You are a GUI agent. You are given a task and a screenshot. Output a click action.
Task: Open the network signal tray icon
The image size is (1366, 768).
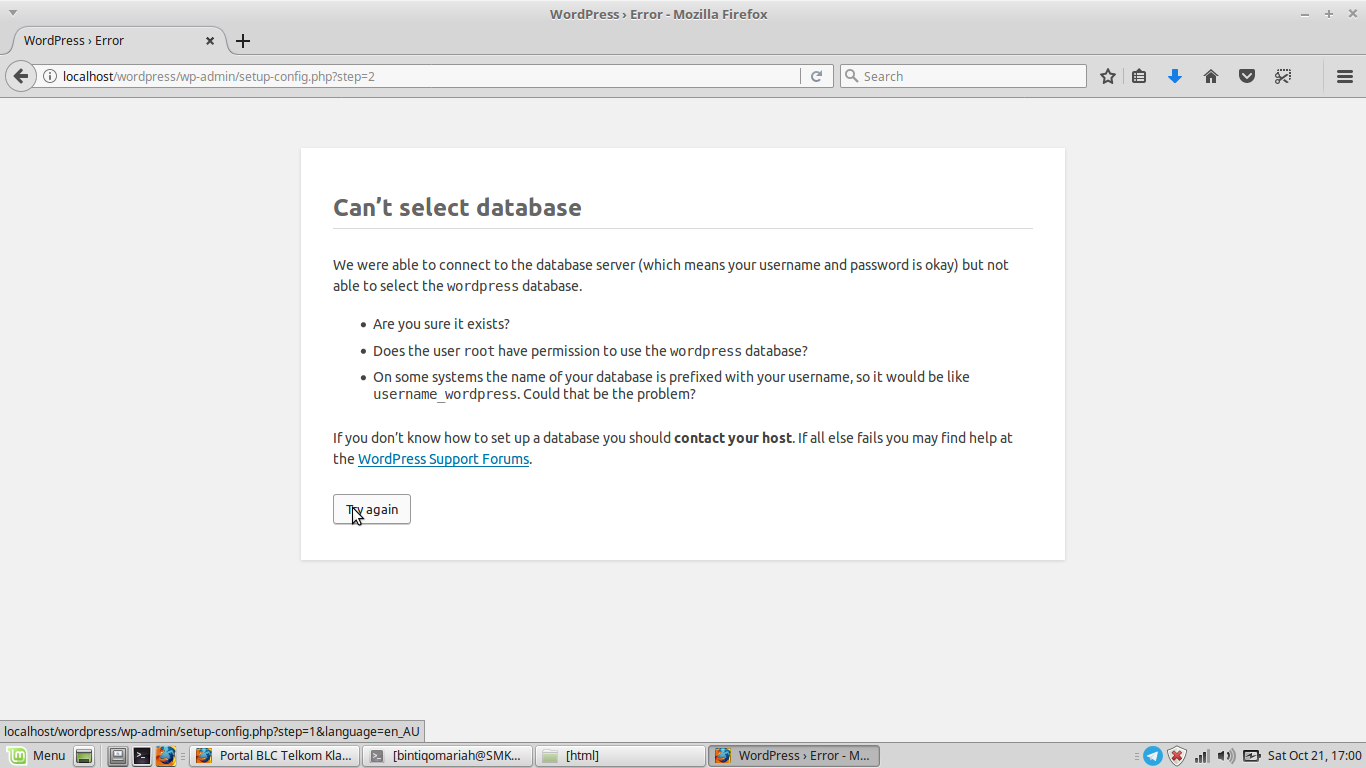(x=1202, y=756)
